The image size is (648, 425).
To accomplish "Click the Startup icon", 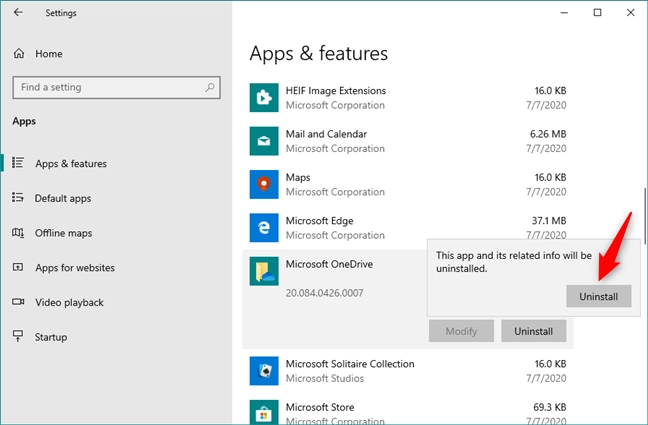I will [x=18, y=336].
